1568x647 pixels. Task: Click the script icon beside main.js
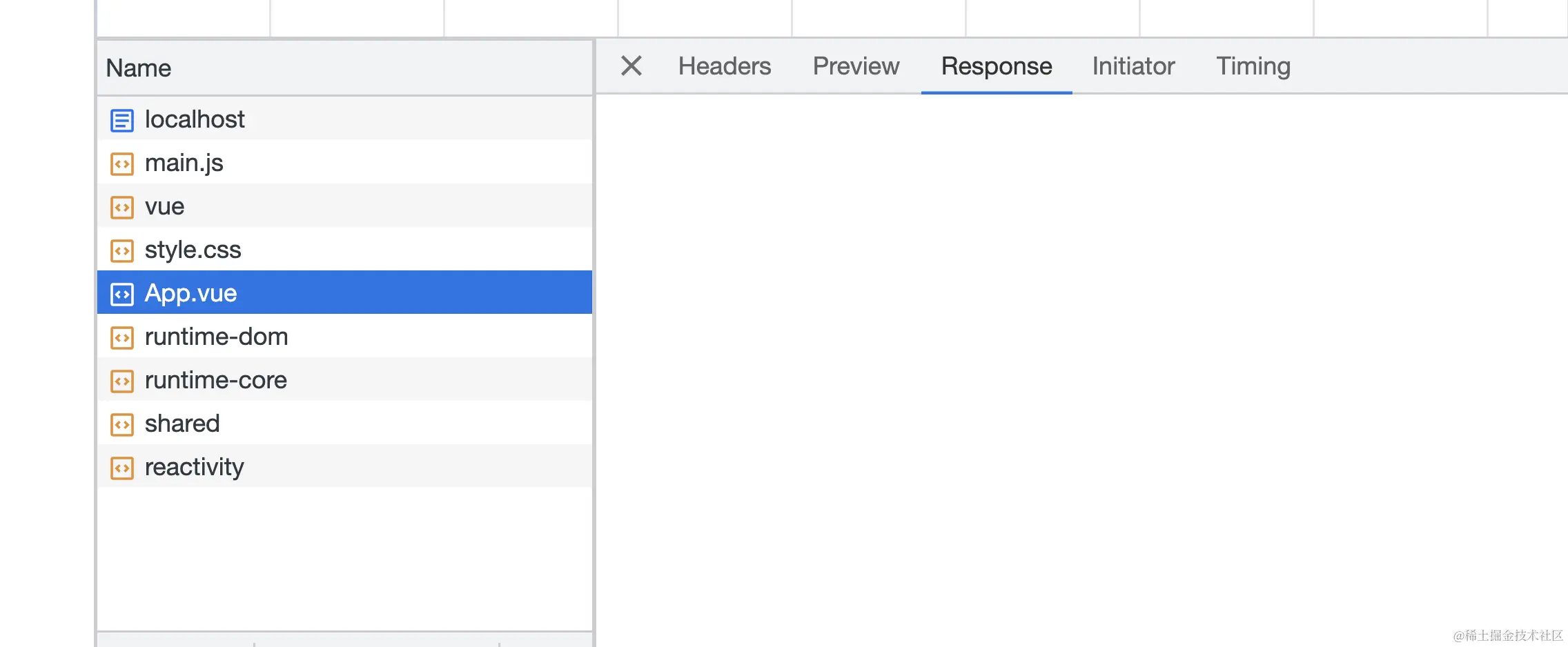coord(122,164)
